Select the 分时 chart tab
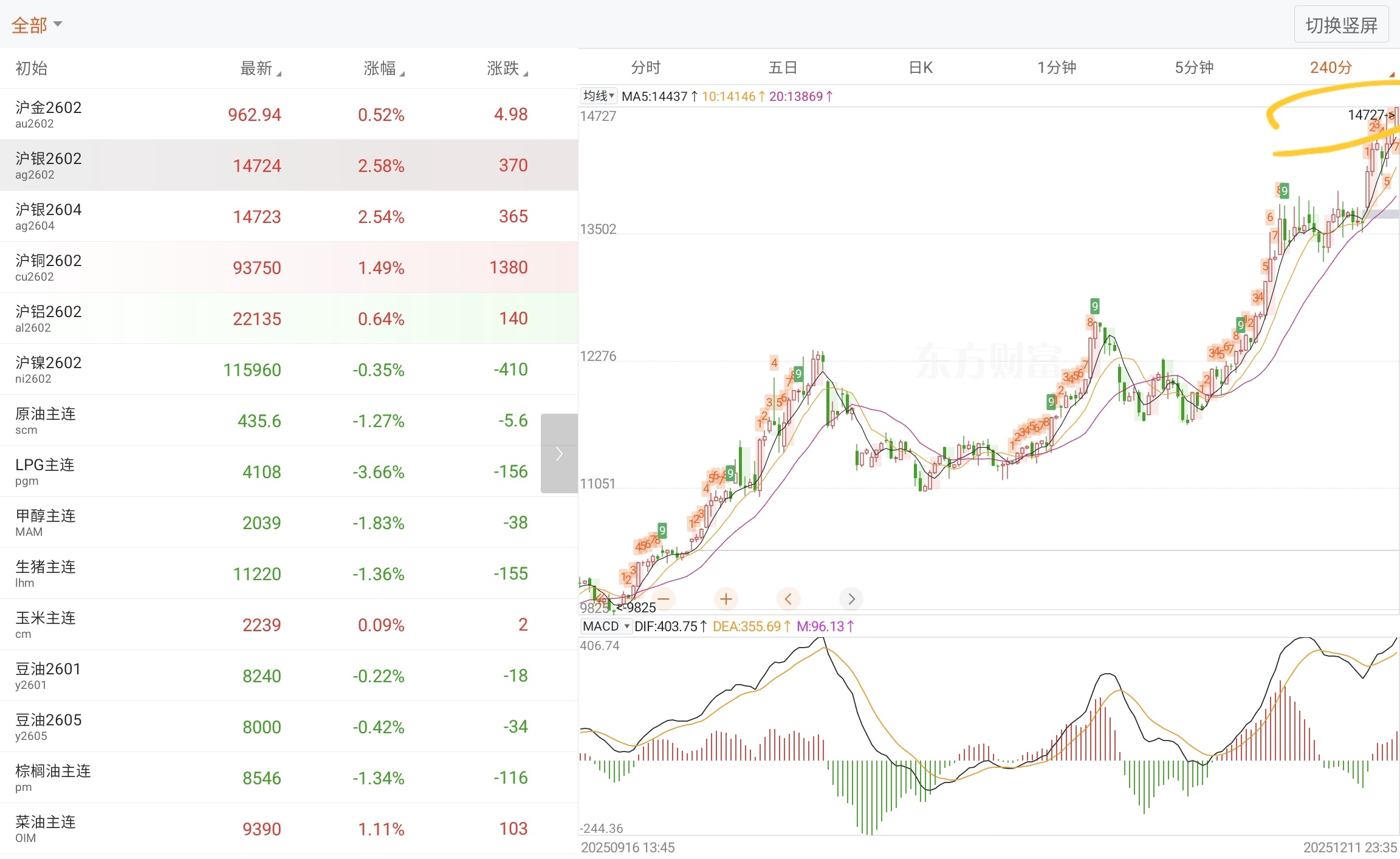The image size is (1400, 859). coord(645,67)
